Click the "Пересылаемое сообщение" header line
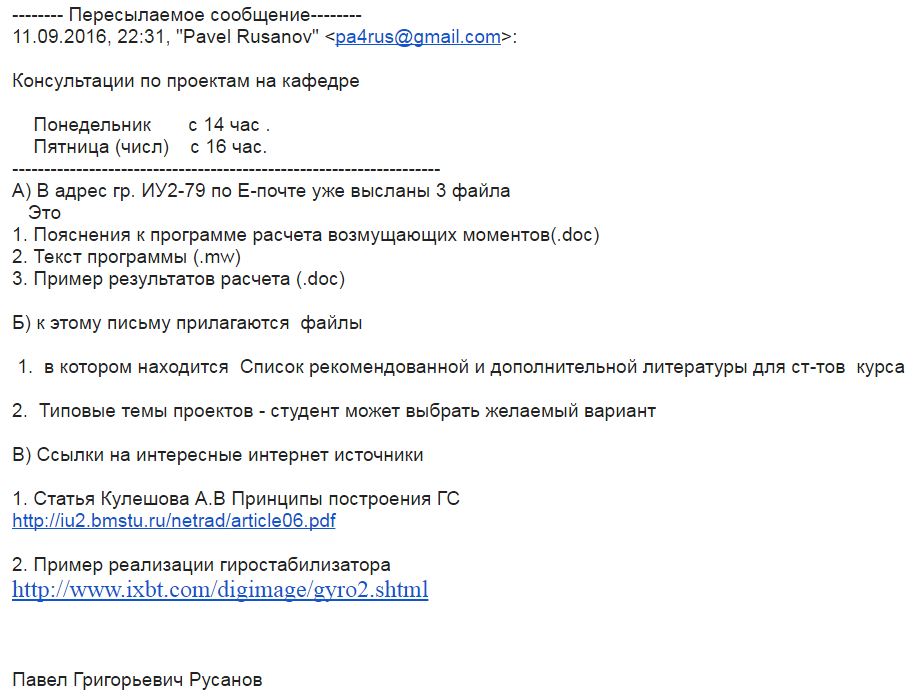Viewport: 919px width, 699px height. [x=187, y=16]
